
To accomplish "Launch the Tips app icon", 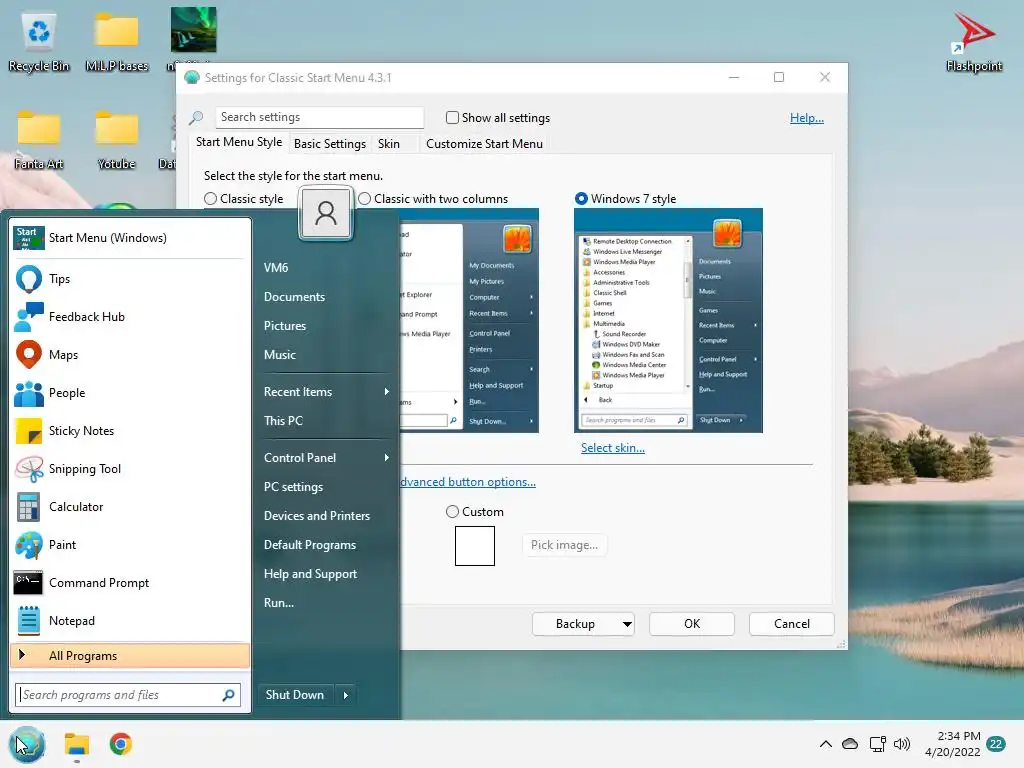I will tap(29, 279).
